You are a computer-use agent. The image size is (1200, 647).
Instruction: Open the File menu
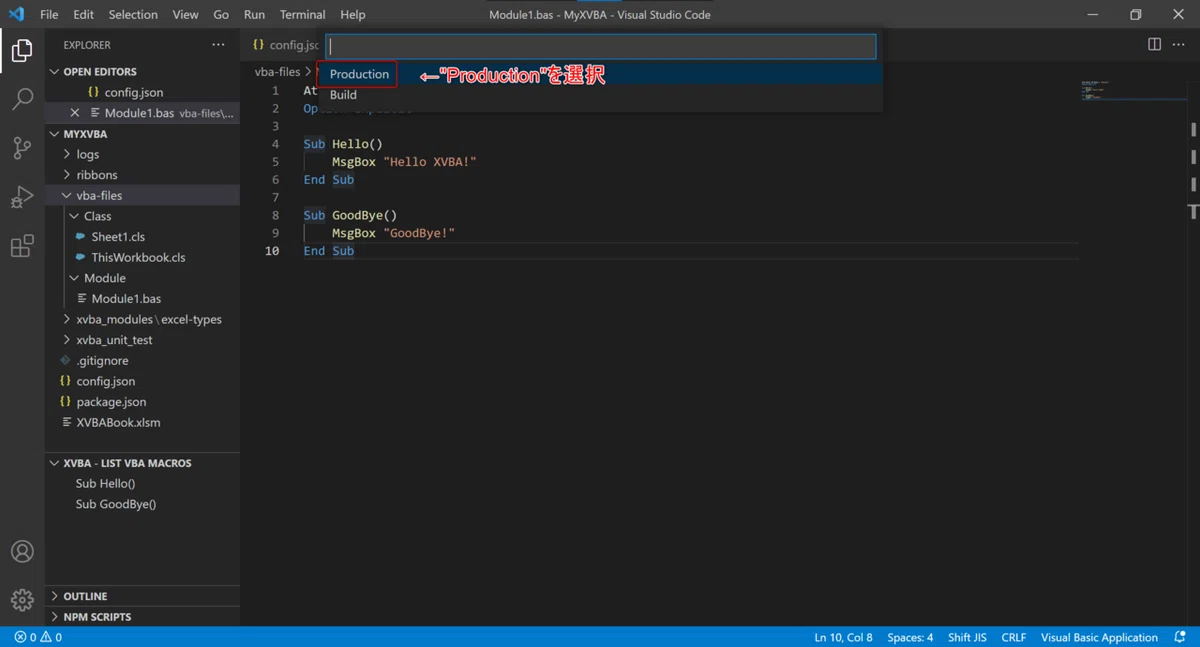tap(49, 15)
